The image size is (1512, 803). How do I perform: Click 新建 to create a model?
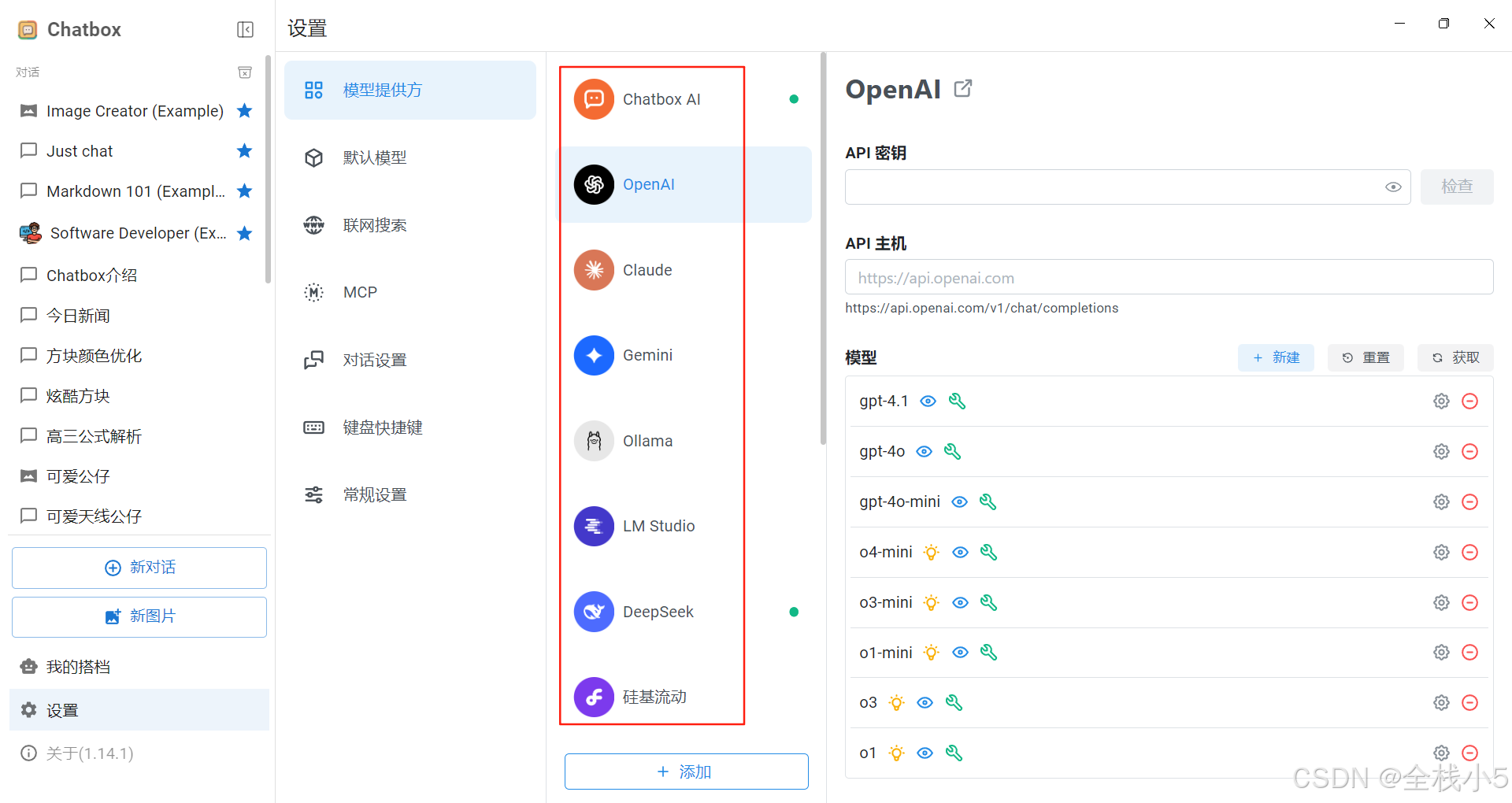1276,357
